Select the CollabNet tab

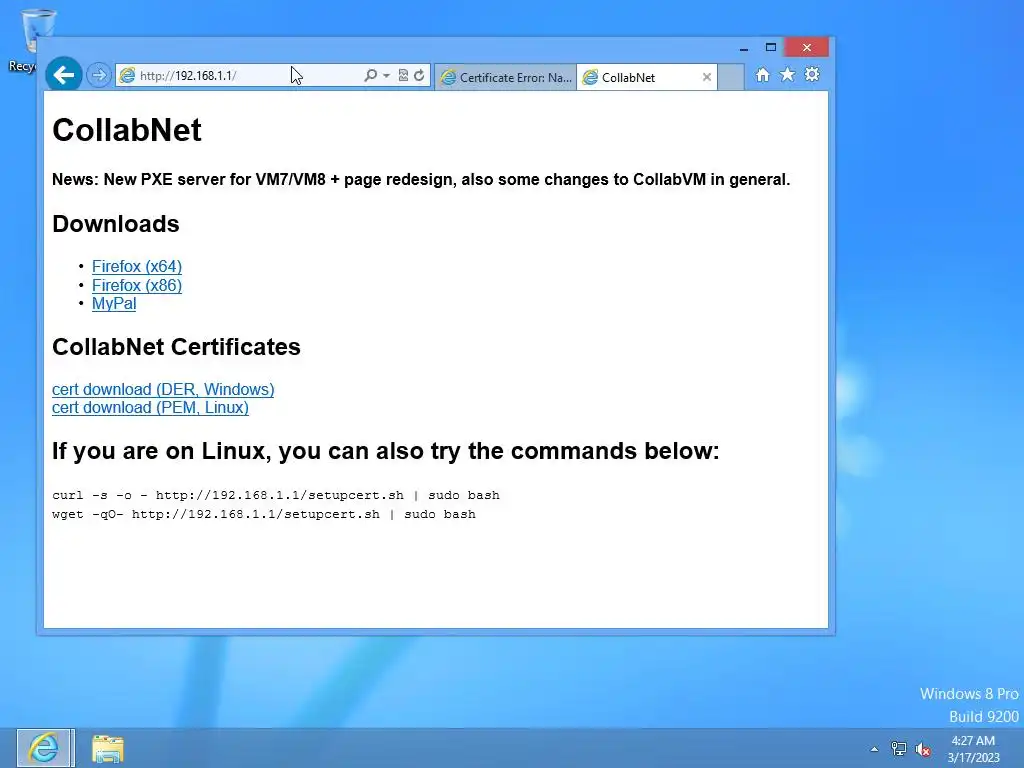(x=647, y=77)
